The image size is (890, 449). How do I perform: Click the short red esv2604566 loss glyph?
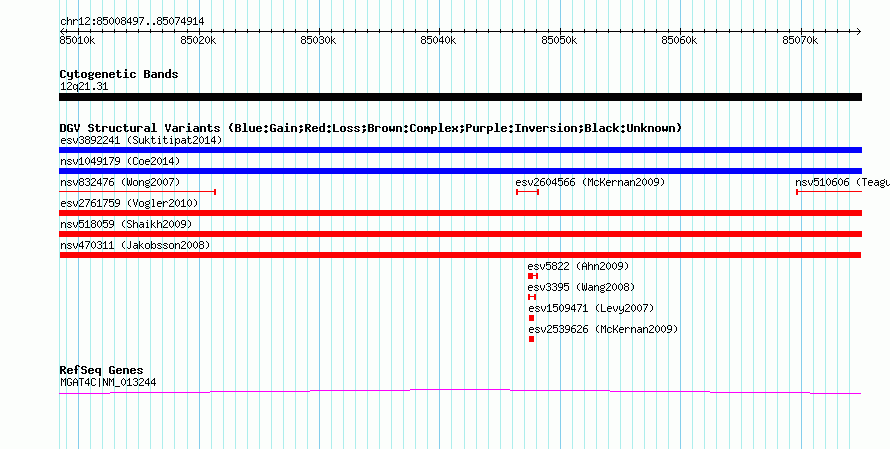(x=527, y=192)
